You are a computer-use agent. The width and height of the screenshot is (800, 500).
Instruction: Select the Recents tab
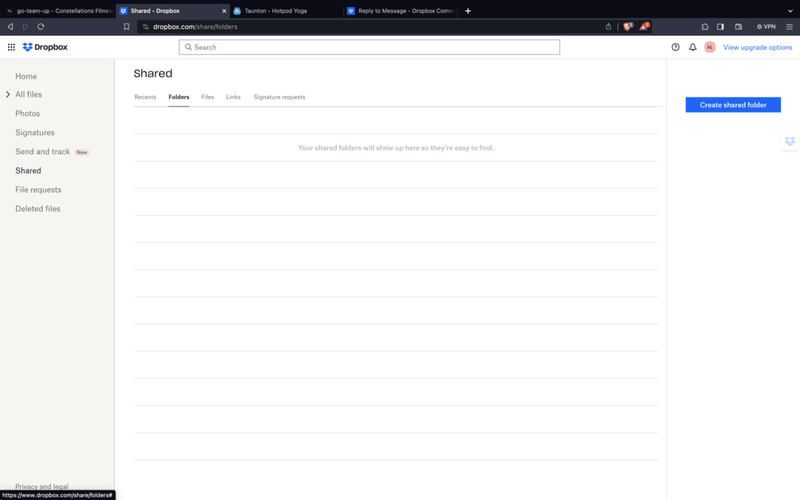tap(145, 97)
